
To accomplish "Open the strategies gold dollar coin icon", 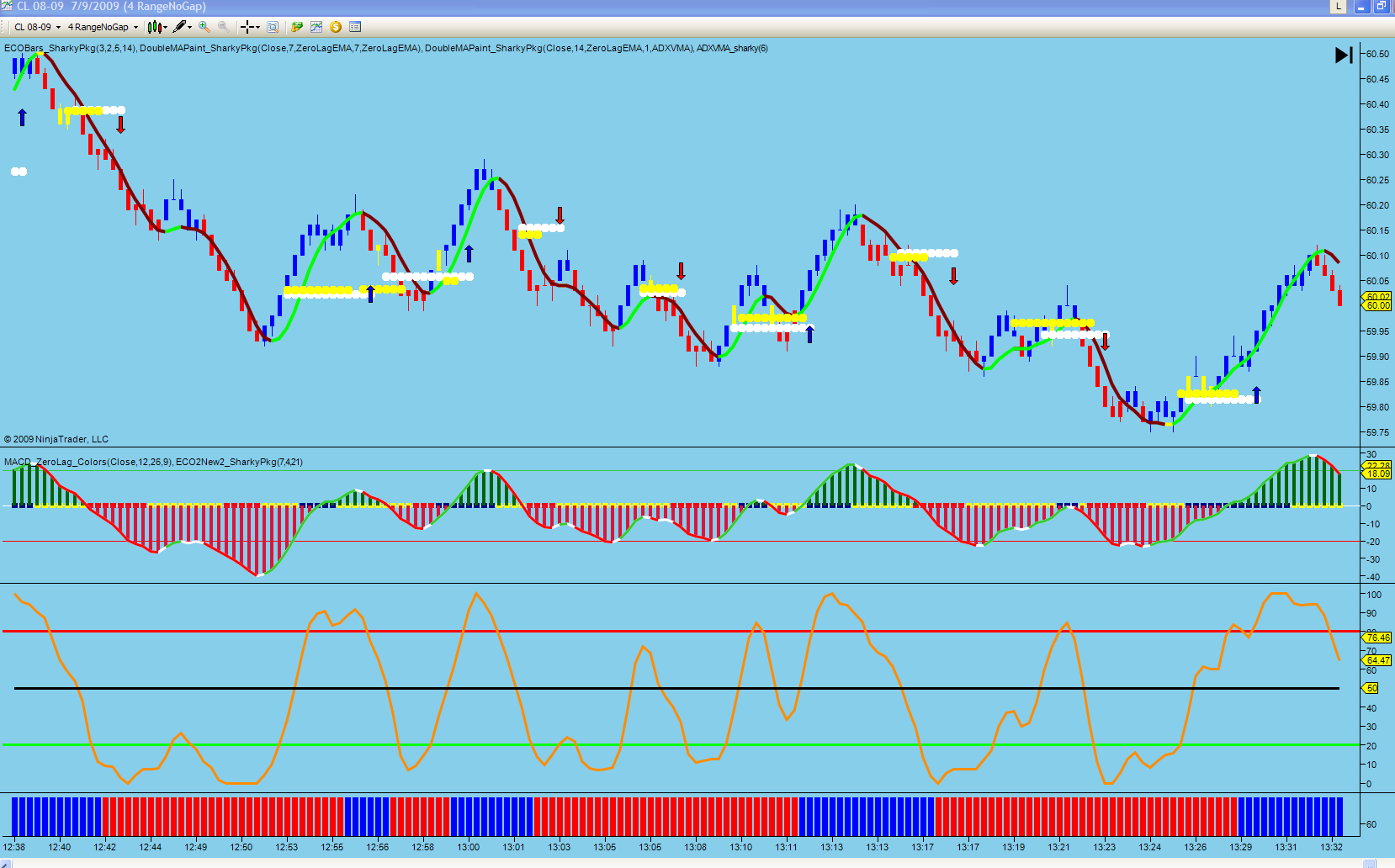I will tap(336, 27).
